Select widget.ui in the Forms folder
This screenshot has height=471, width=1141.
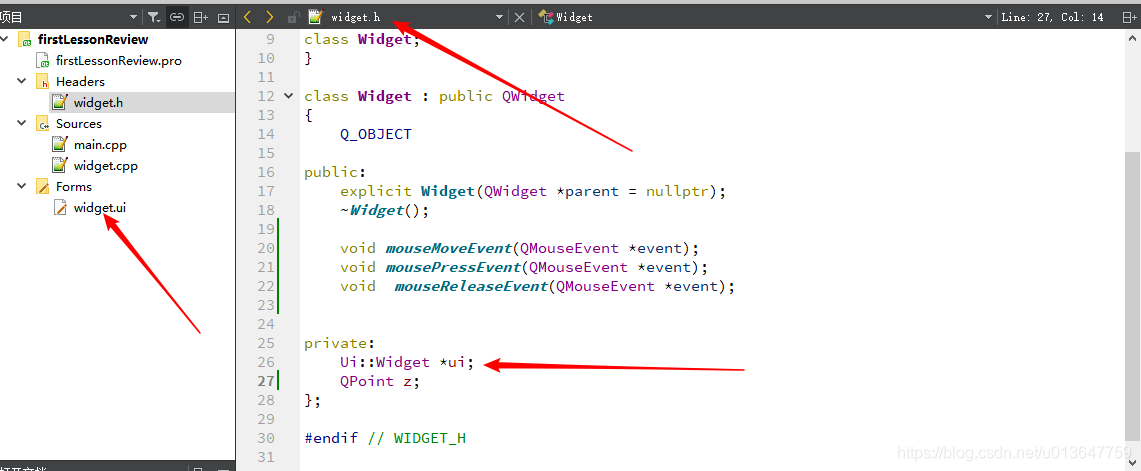[x=100, y=208]
